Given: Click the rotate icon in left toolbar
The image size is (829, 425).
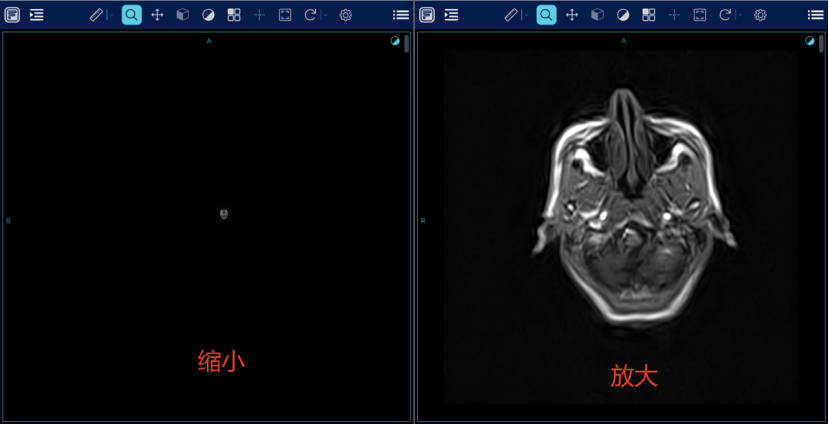Looking at the screenshot, I should pyautogui.click(x=310, y=15).
